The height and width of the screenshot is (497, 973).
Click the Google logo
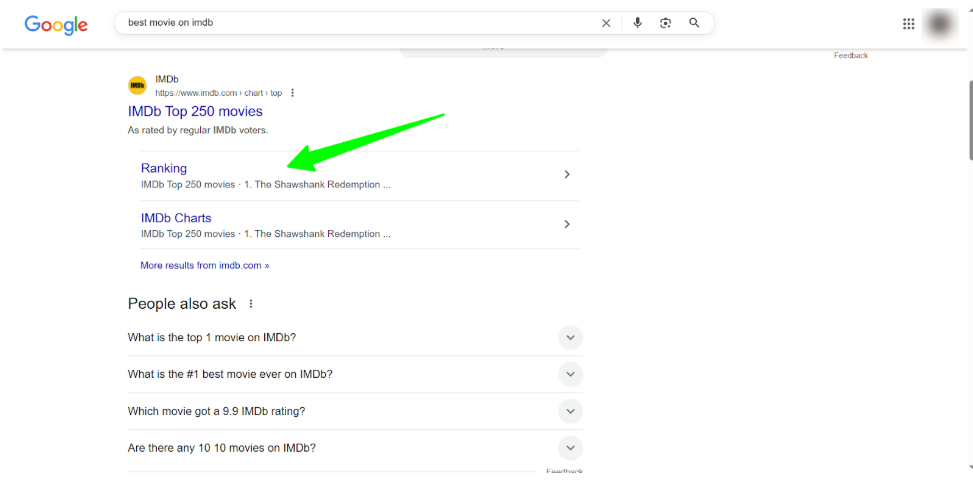click(56, 25)
